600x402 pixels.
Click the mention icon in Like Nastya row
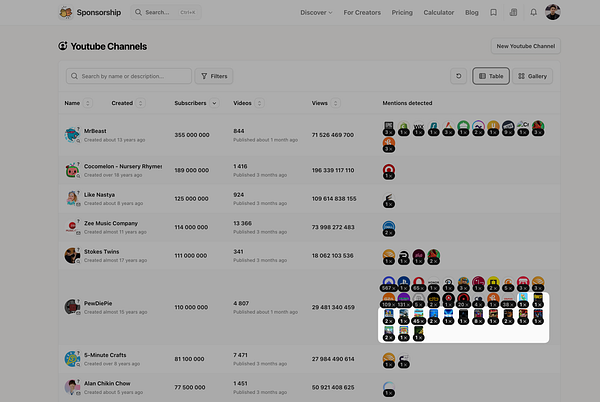(389, 200)
